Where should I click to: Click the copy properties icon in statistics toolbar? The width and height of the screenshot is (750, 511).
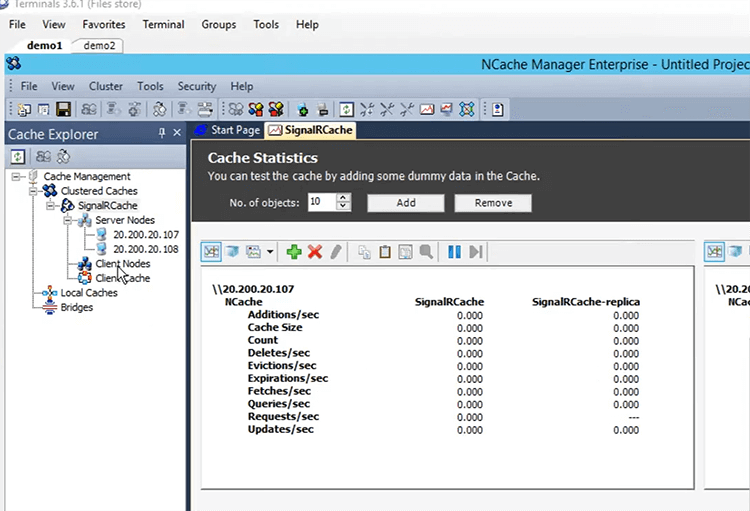(364, 252)
